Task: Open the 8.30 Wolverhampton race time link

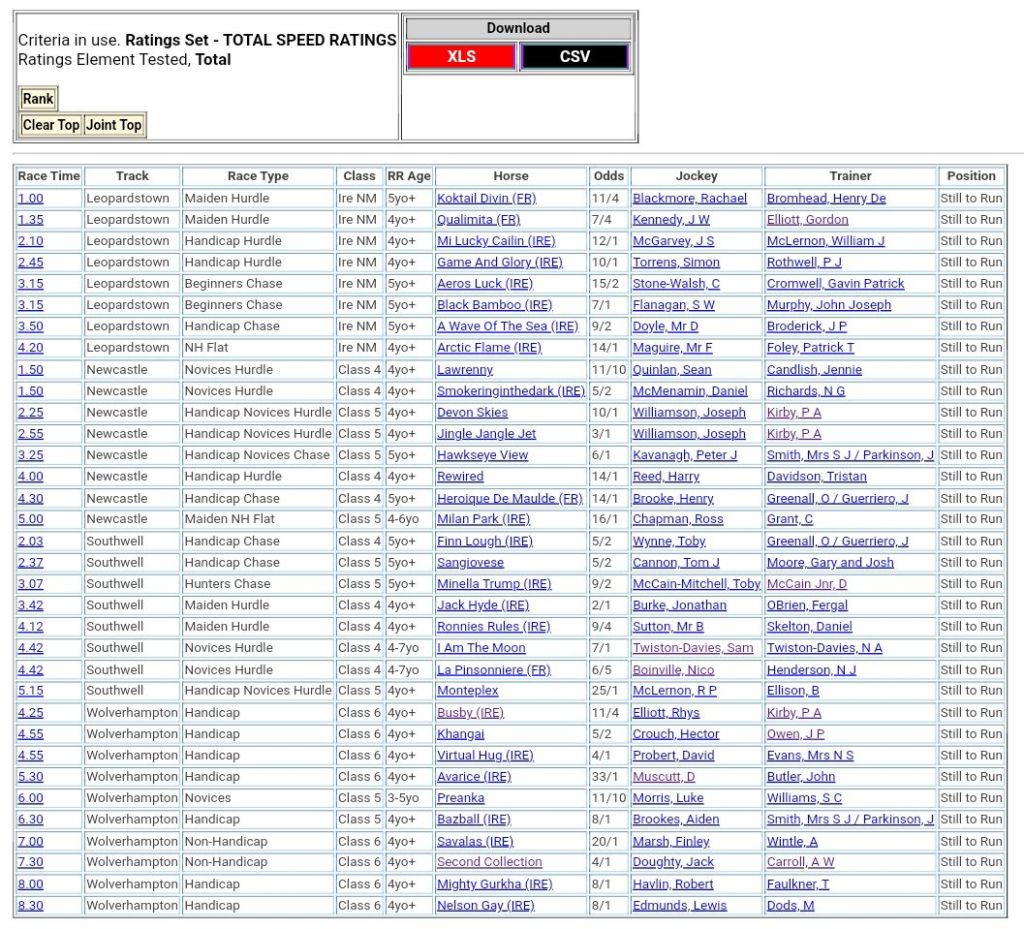Action: click(31, 905)
